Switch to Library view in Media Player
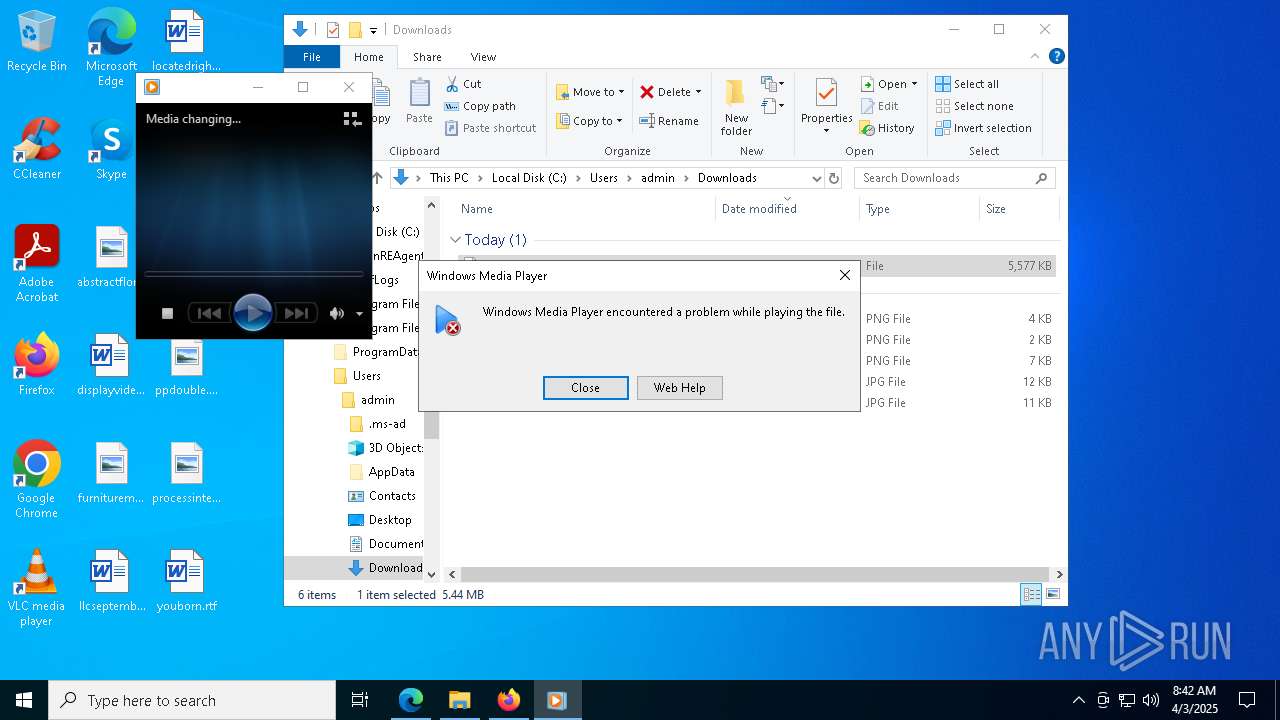This screenshot has width=1280, height=720. (352, 119)
